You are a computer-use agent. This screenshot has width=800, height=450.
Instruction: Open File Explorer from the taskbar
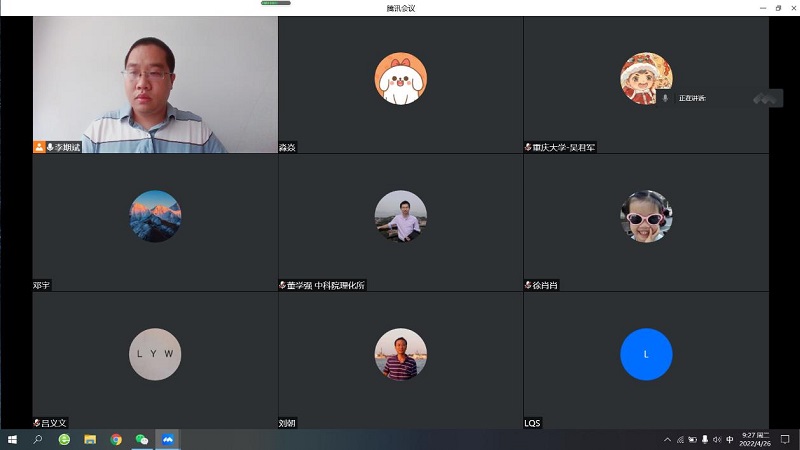[x=90, y=439]
